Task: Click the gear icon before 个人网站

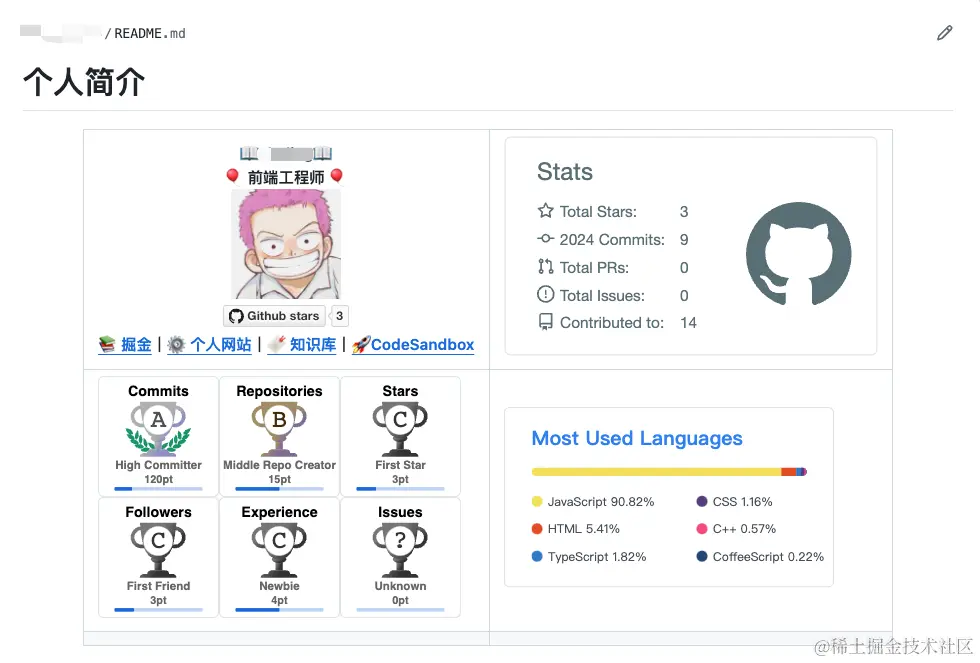Action: [177, 345]
